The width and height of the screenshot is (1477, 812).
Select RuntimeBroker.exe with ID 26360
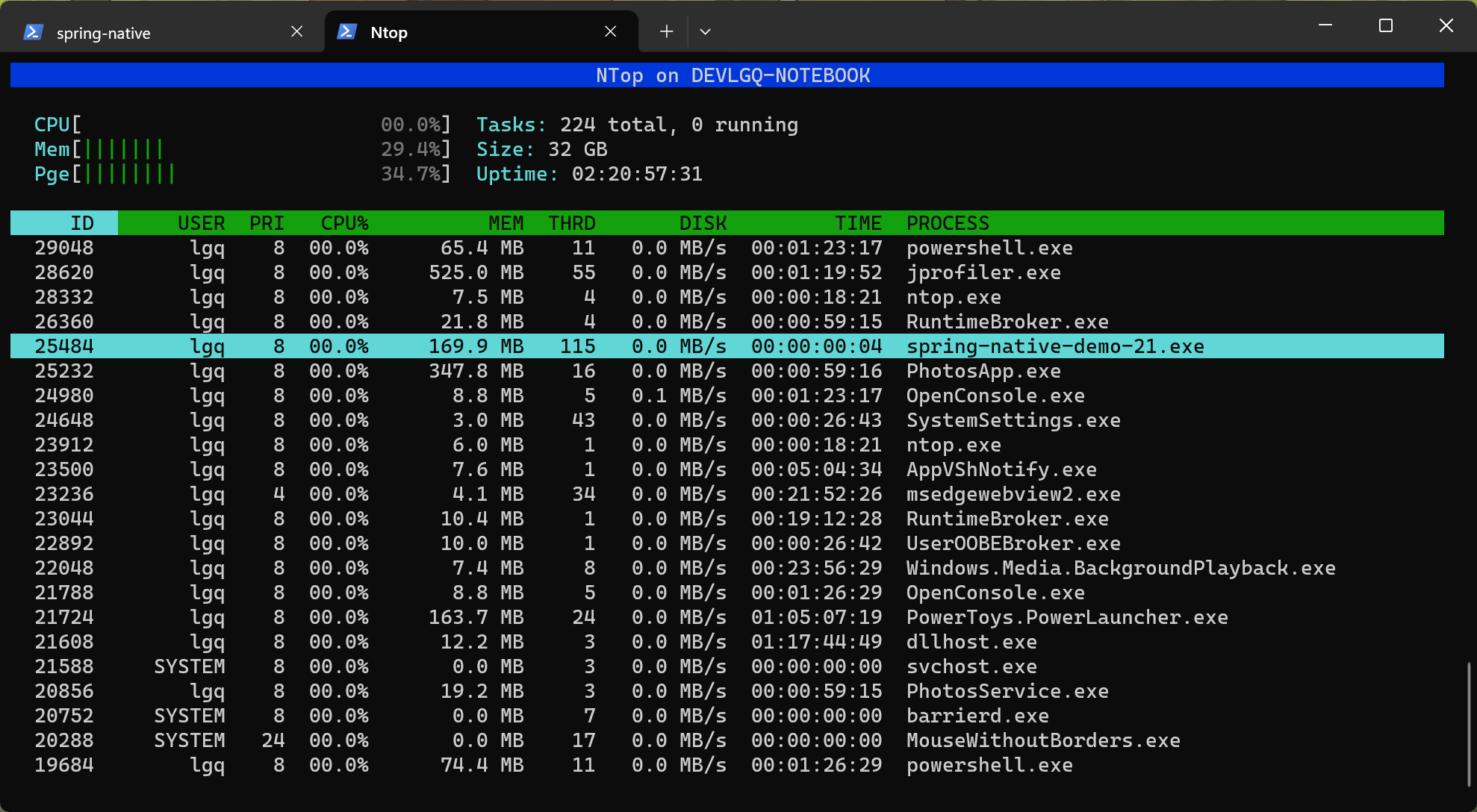click(727, 322)
